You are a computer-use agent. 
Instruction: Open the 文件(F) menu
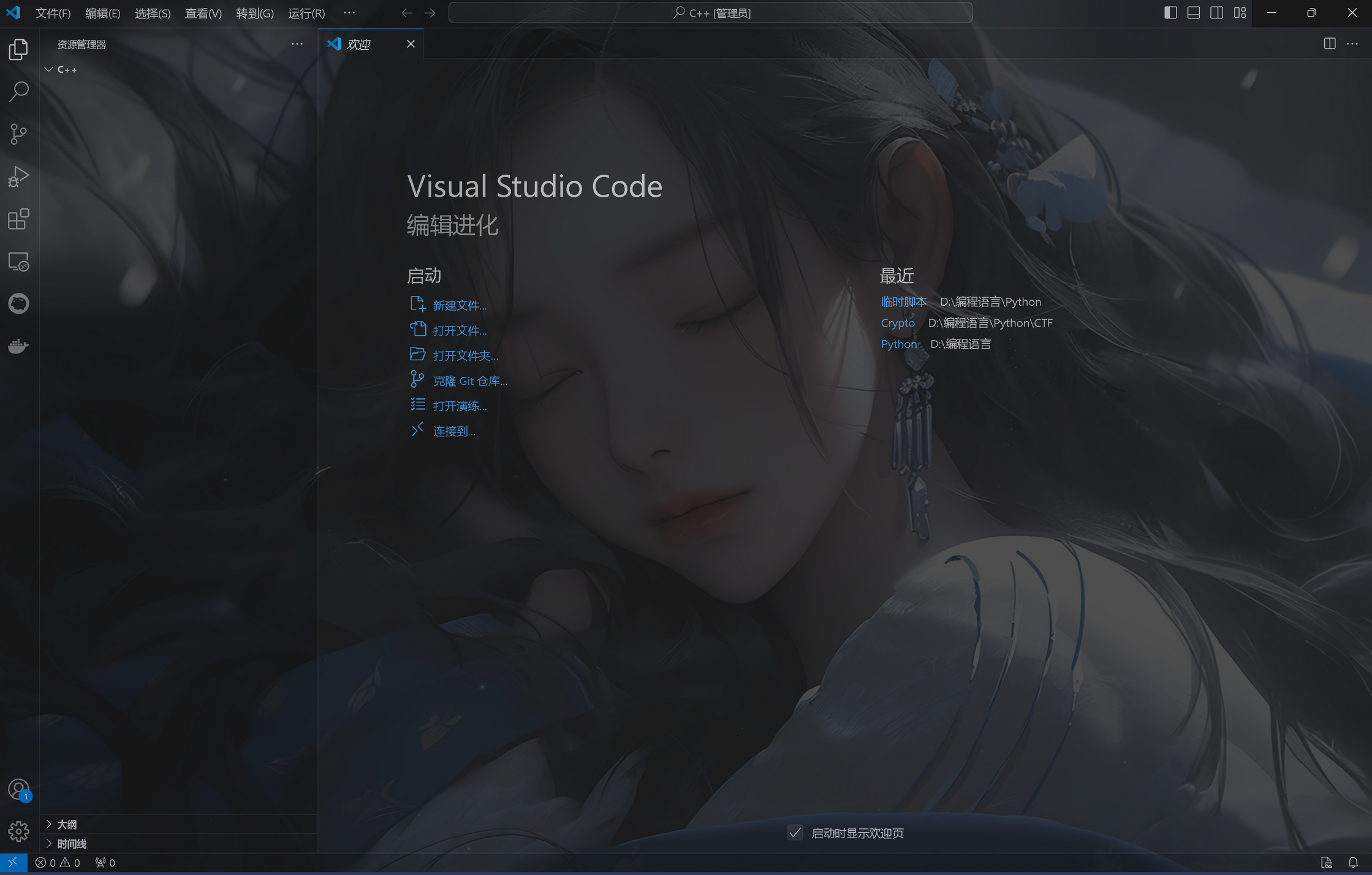click(53, 13)
